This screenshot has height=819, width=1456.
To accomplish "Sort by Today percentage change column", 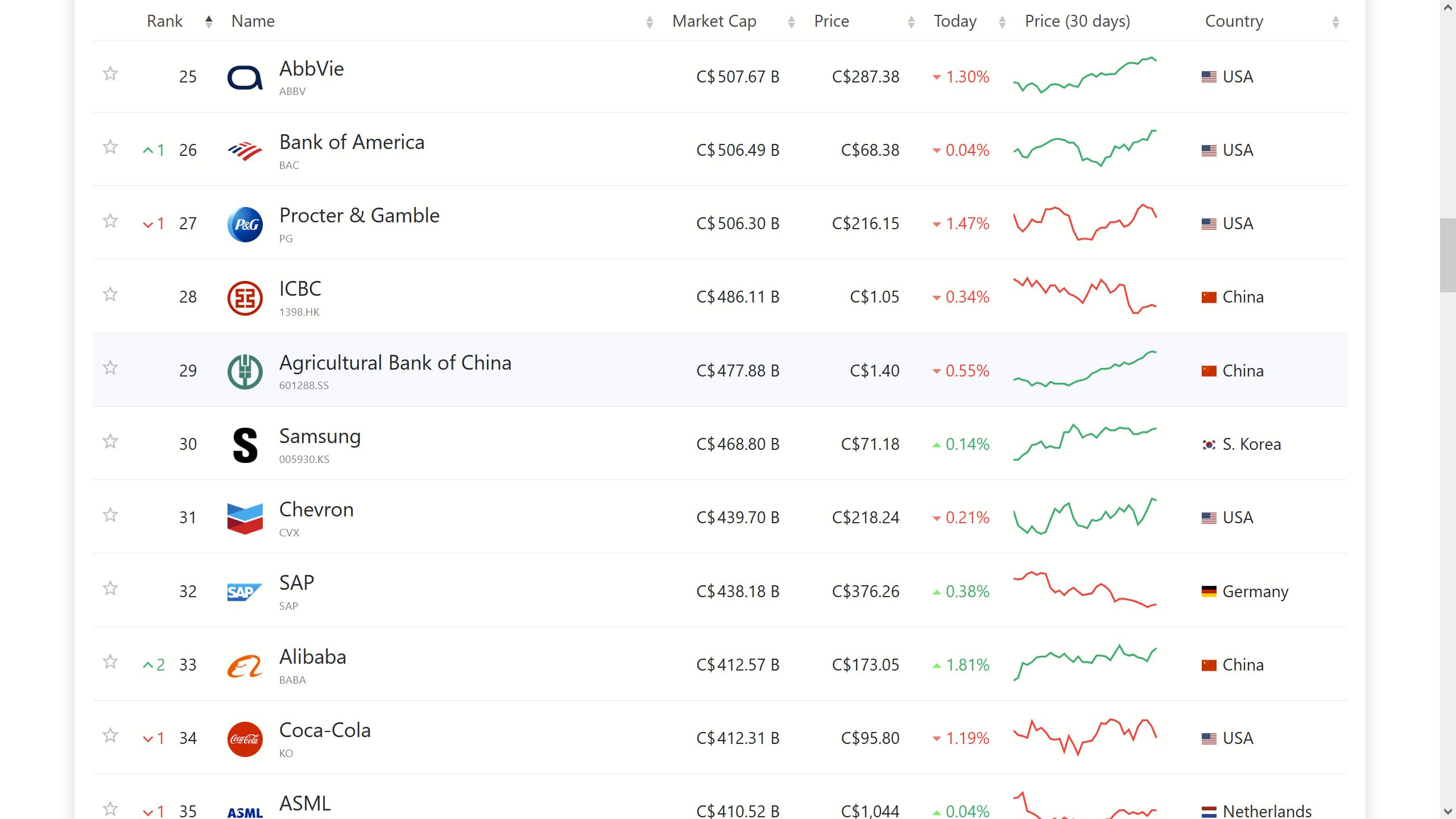I will (955, 21).
